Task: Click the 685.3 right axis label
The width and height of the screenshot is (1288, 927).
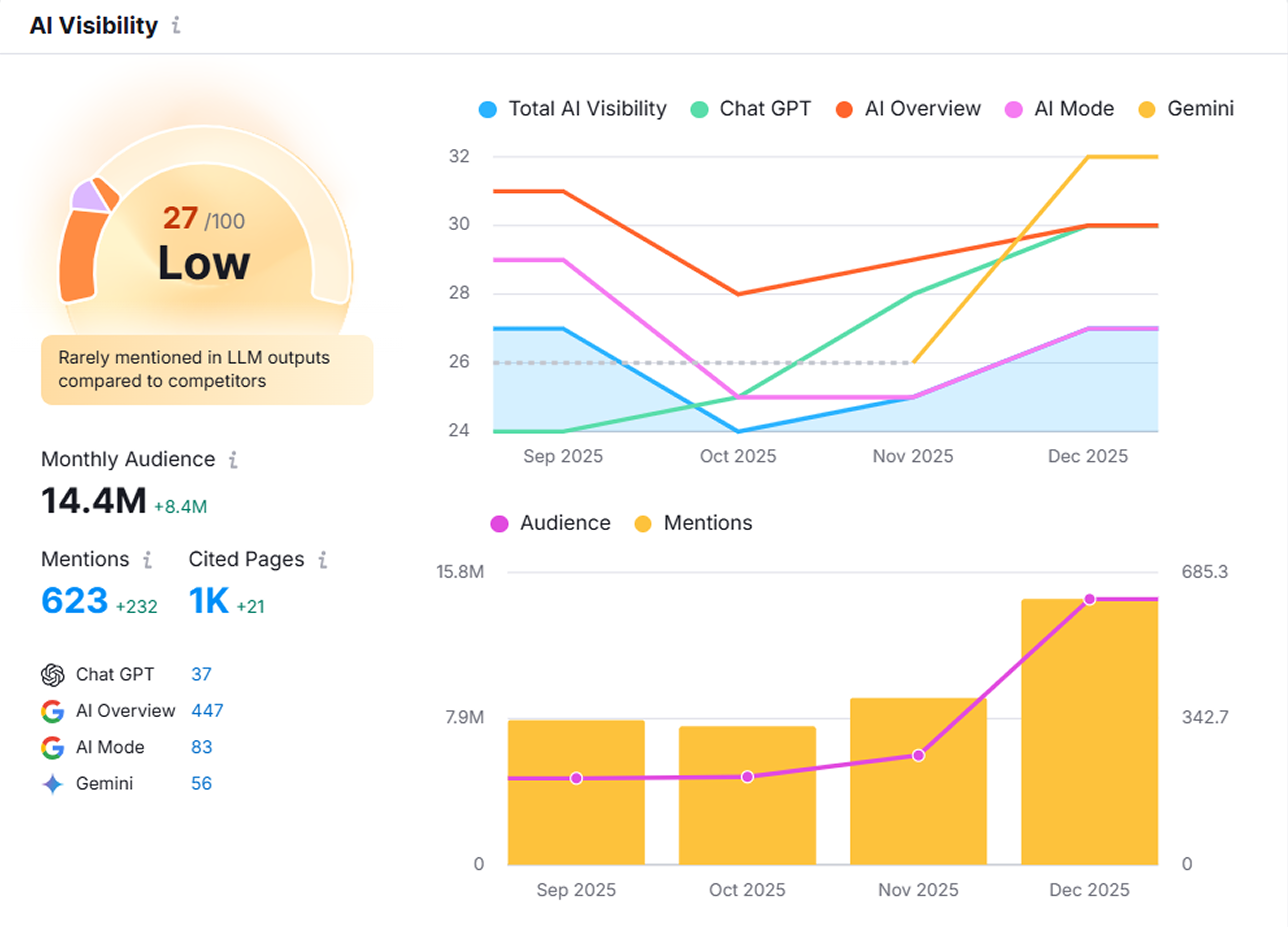Action: (1205, 572)
